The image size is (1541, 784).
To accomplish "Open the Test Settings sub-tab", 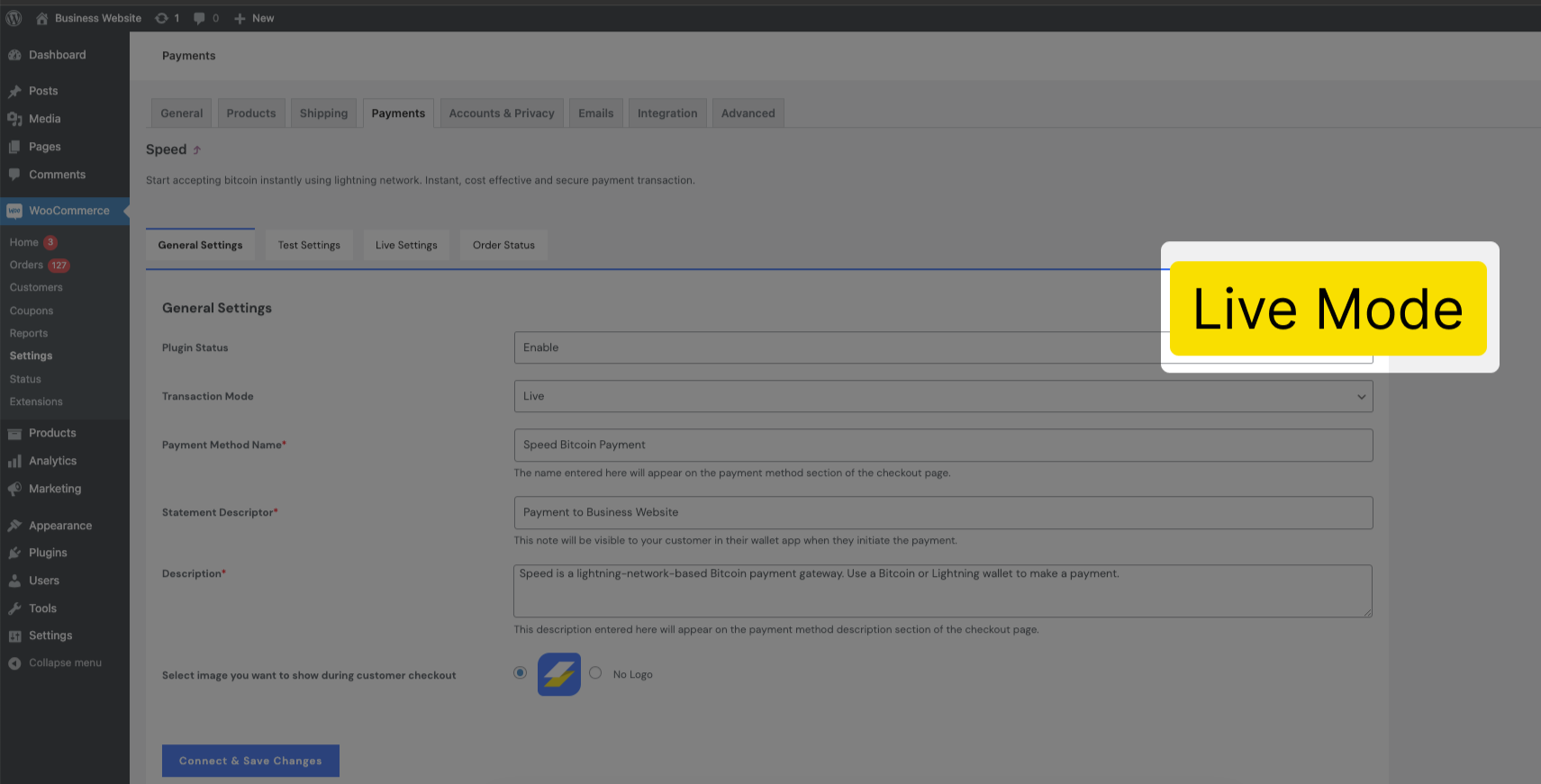I will 309,245.
